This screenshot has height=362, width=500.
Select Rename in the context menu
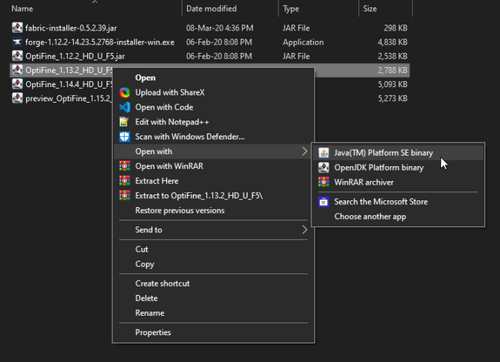tap(150, 313)
